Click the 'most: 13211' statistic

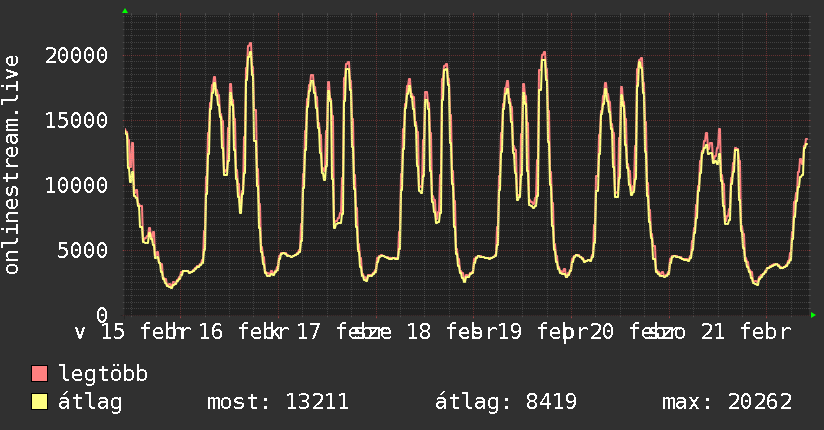click(x=277, y=402)
